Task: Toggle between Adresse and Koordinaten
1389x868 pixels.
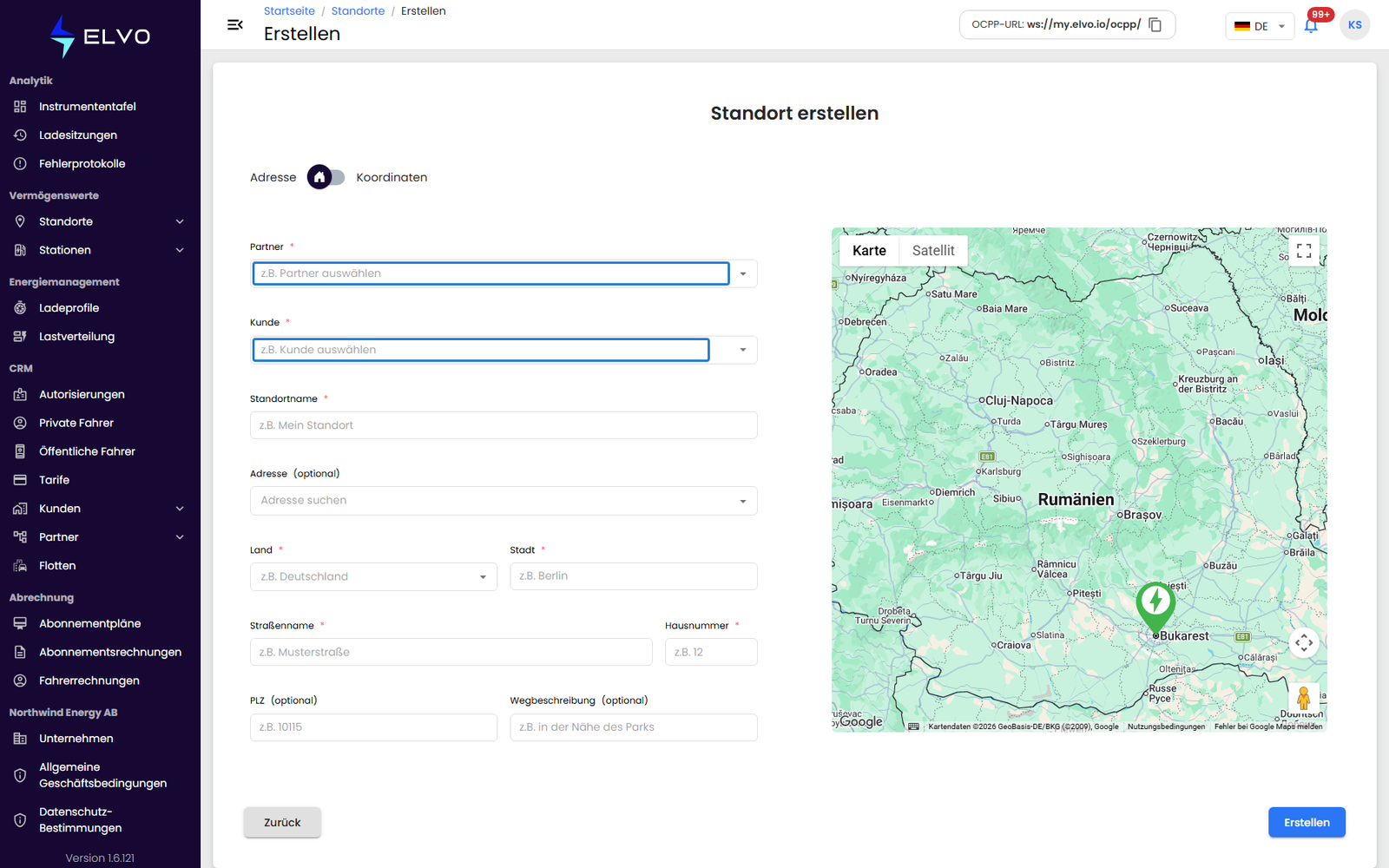Action: 326,177
